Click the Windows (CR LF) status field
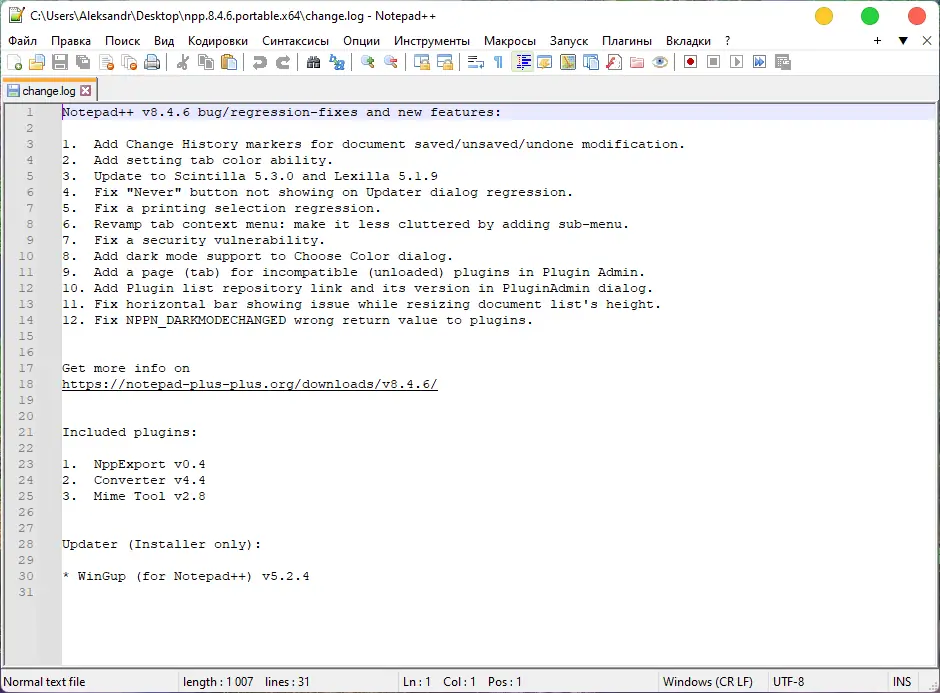Image resolution: width=940 pixels, height=693 pixels. 707,682
